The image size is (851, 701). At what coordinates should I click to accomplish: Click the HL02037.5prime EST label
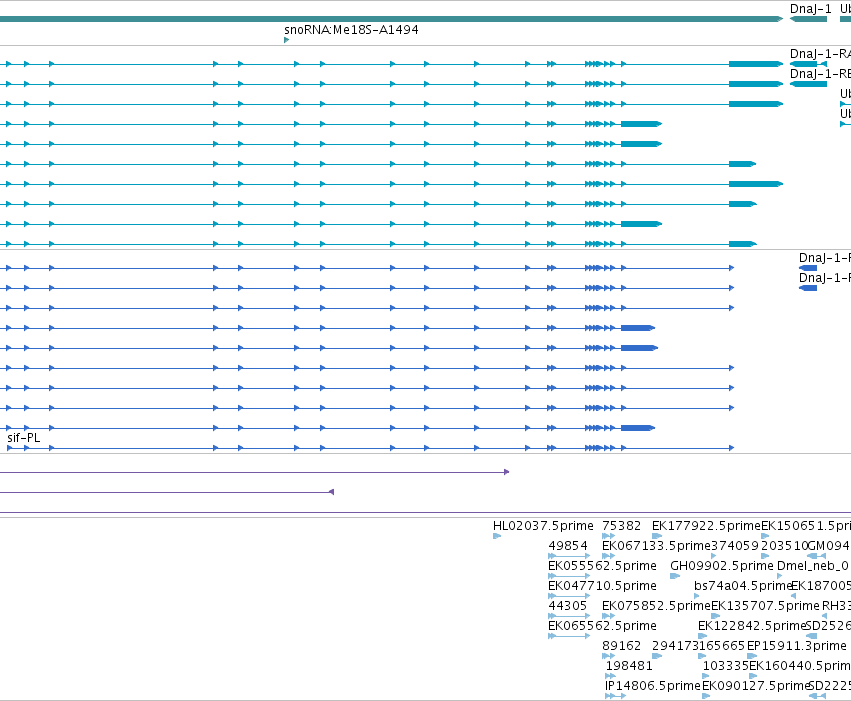pos(543,526)
